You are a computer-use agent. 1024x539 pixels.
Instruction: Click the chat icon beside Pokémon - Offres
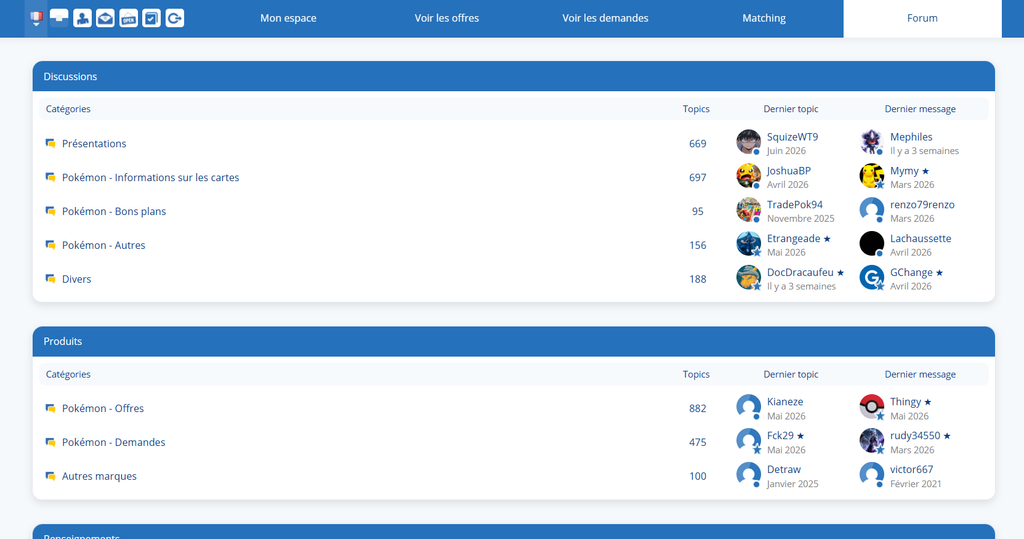[50, 408]
